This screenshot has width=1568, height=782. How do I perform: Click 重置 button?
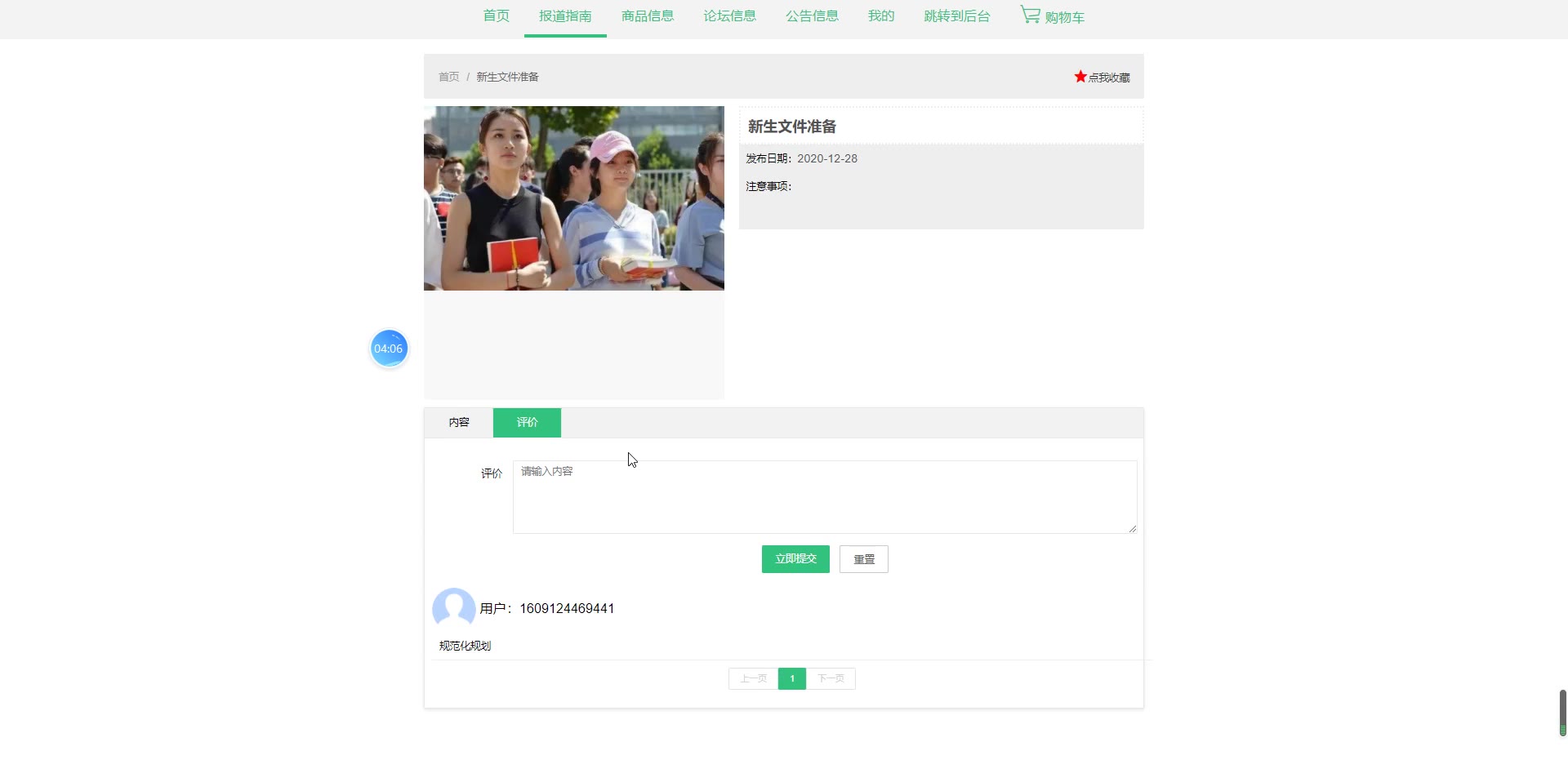[x=864, y=559]
